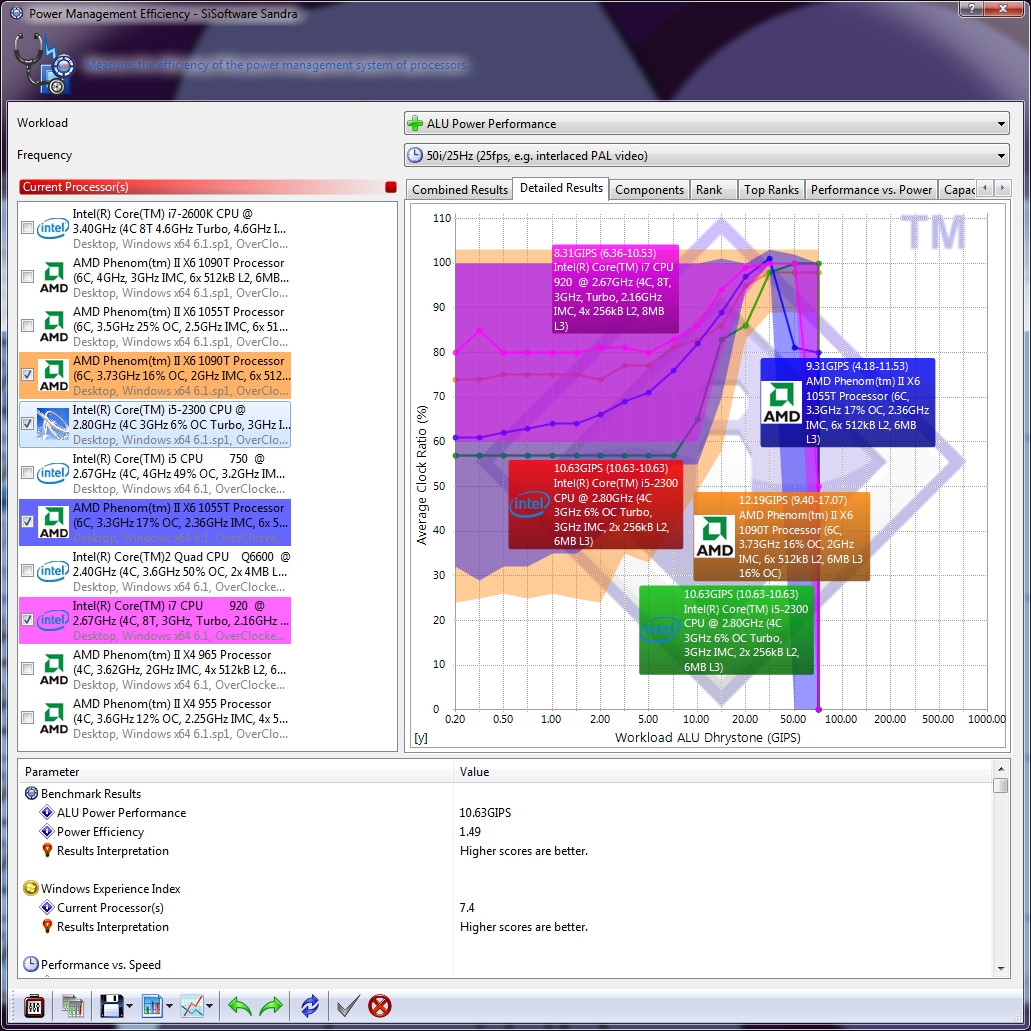1031x1031 pixels.
Task: Check the Phenom II X6 1055T 3.5GHz checkbox
Action: pyautogui.click(x=28, y=326)
